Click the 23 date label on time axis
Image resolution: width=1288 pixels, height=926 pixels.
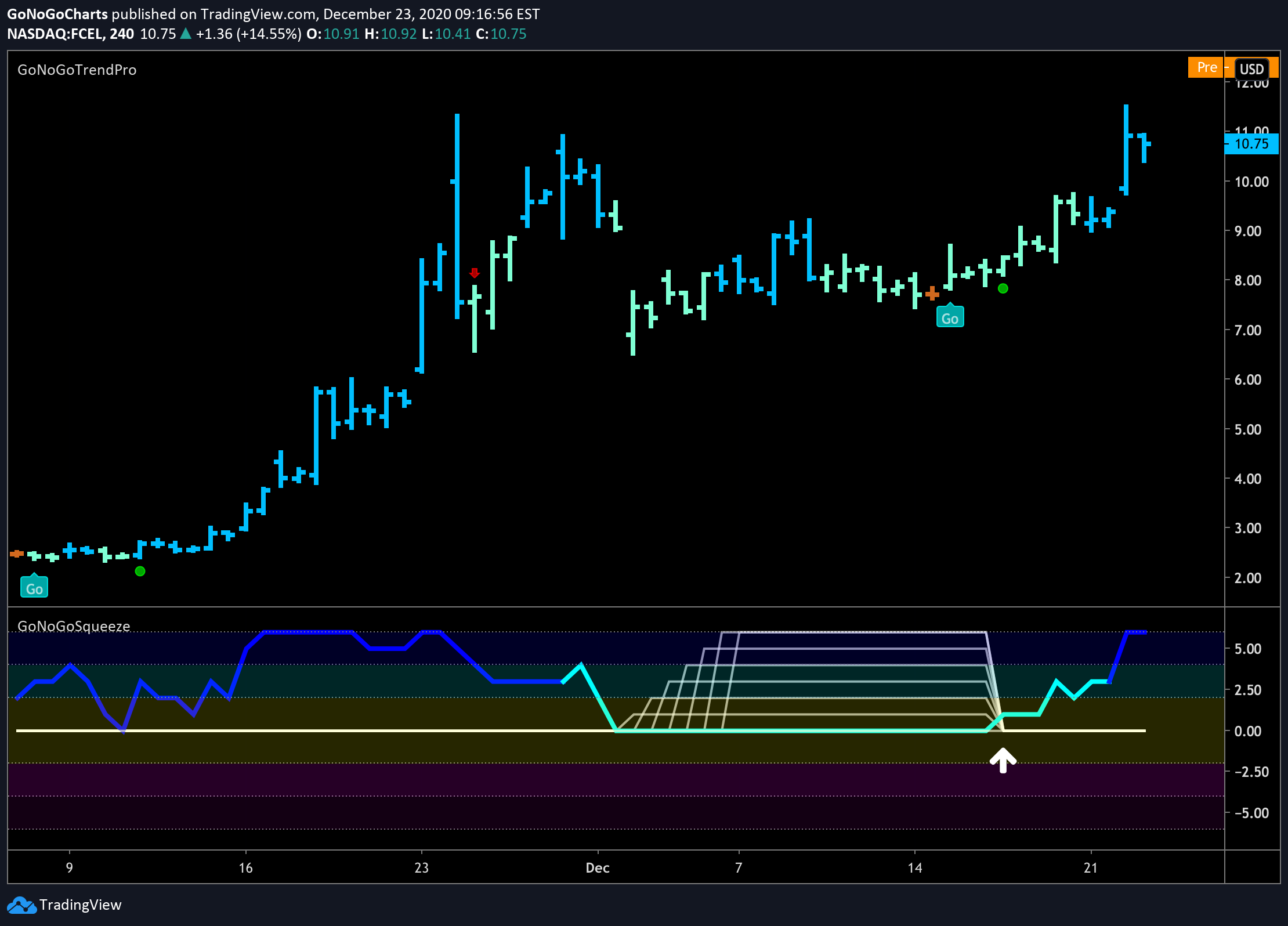point(422,868)
